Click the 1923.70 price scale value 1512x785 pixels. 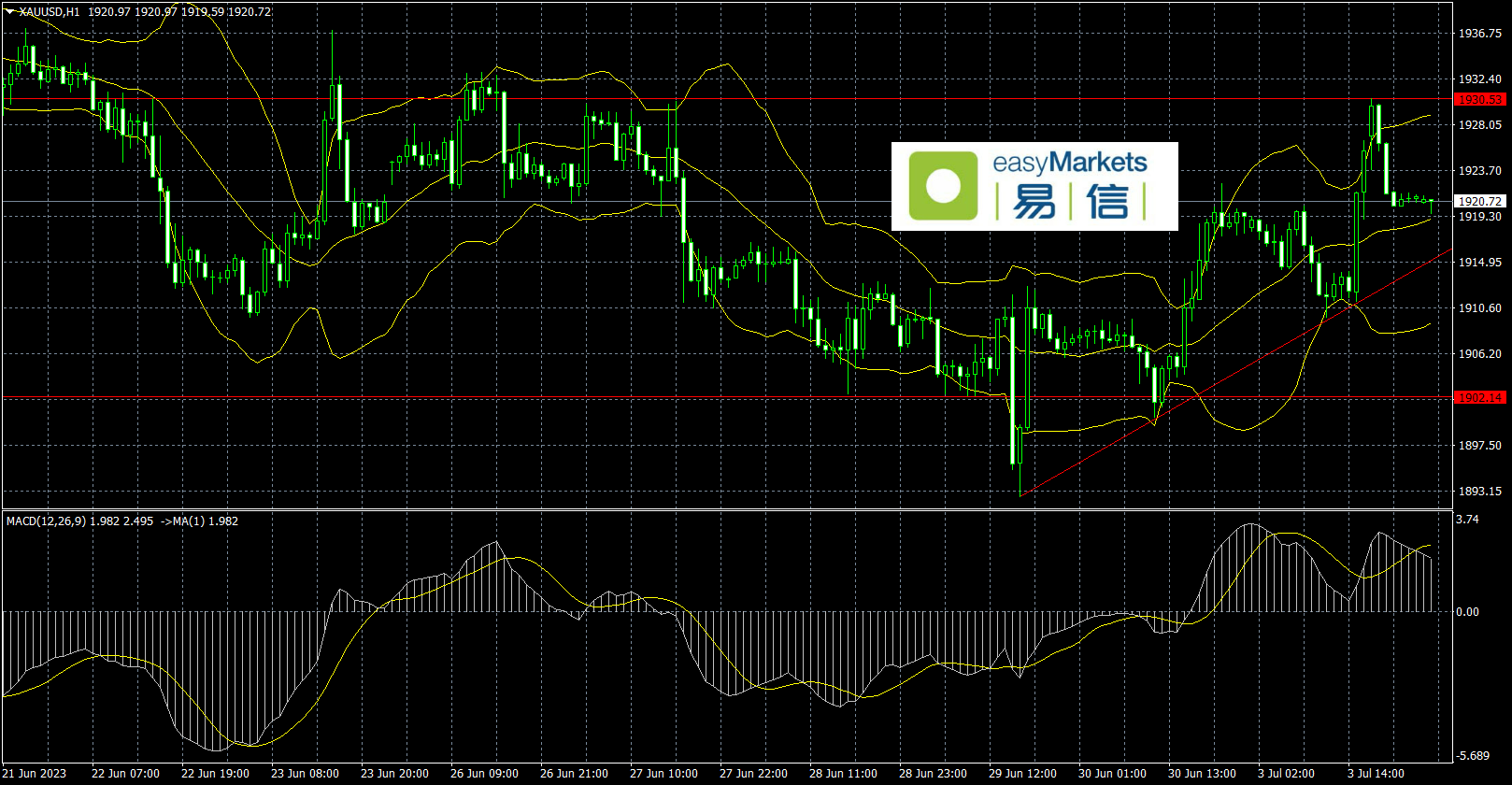coord(1480,171)
